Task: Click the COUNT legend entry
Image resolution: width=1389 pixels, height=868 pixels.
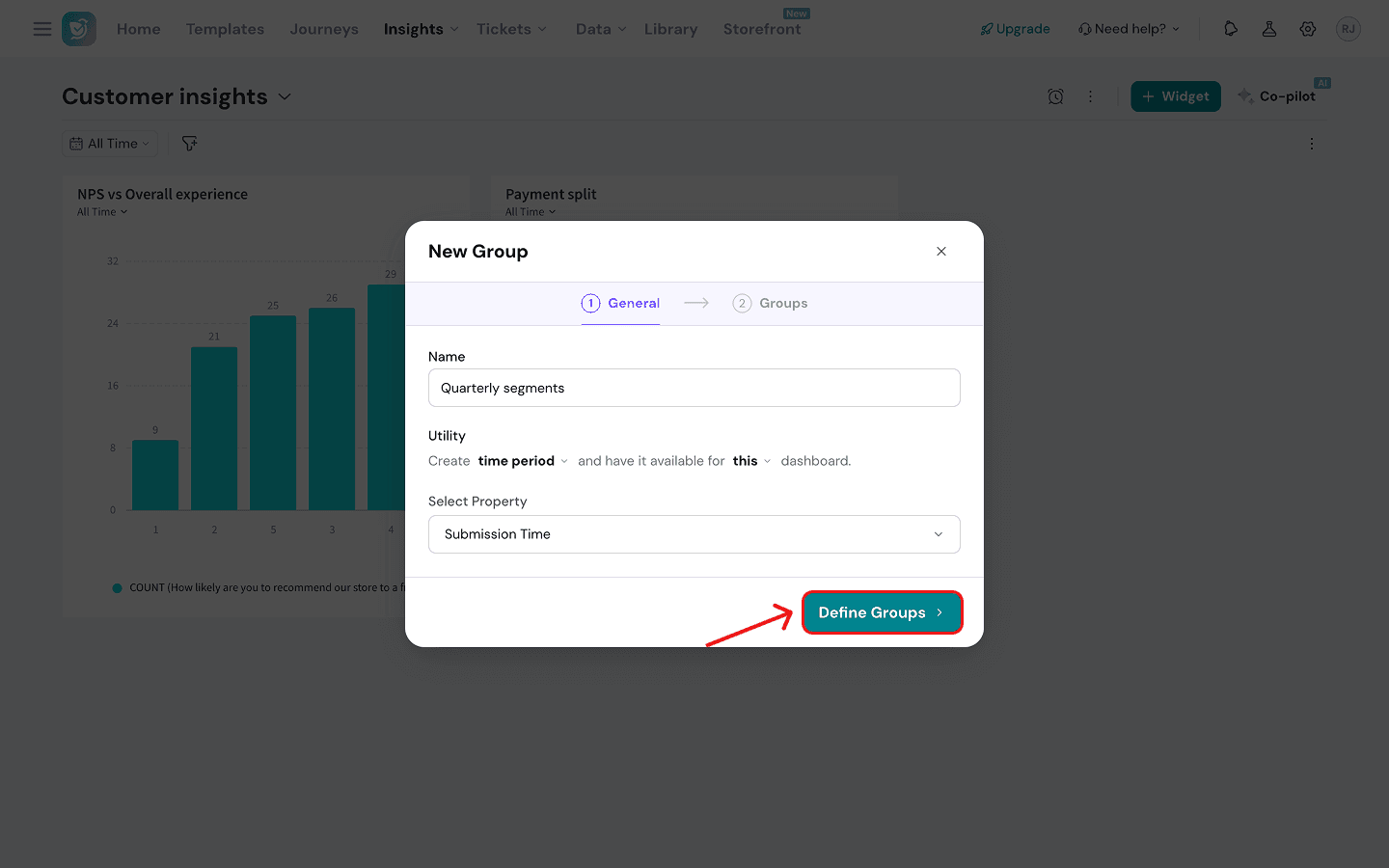Action: pyautogui.click(x=258, y=587)
